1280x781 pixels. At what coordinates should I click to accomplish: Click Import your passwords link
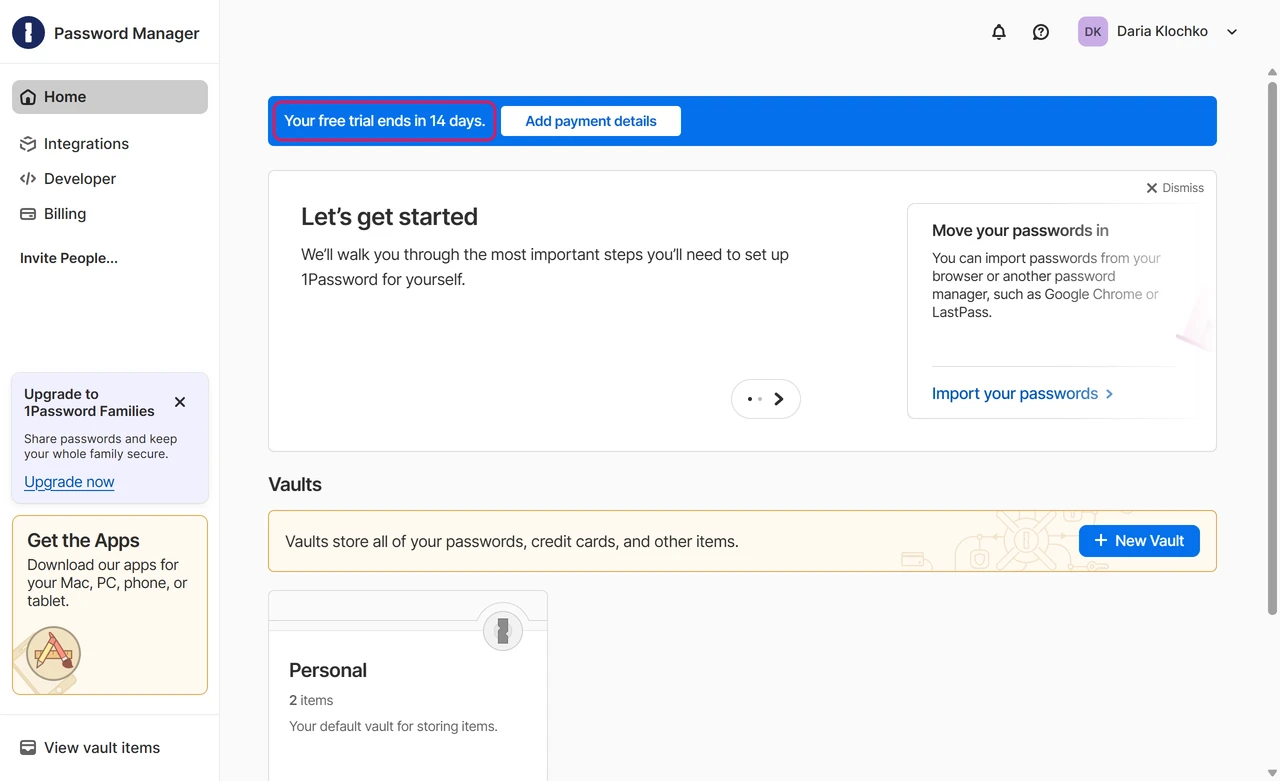click(x=1022, y=394)
